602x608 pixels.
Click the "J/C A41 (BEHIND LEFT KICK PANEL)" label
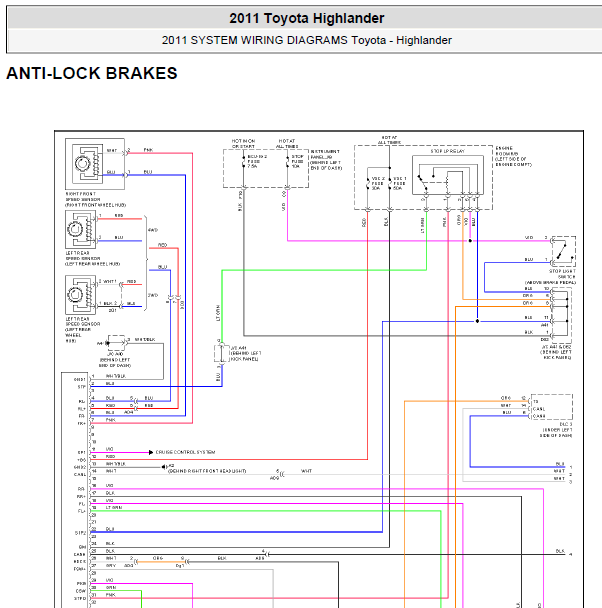coord(246,354)
